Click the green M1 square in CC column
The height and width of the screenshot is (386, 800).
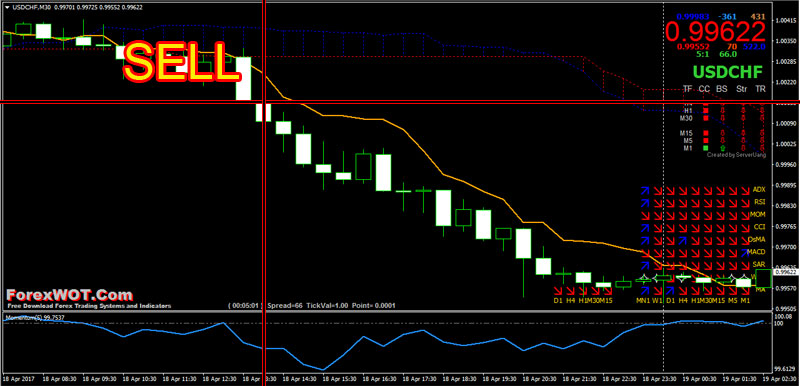click(706, 148)
